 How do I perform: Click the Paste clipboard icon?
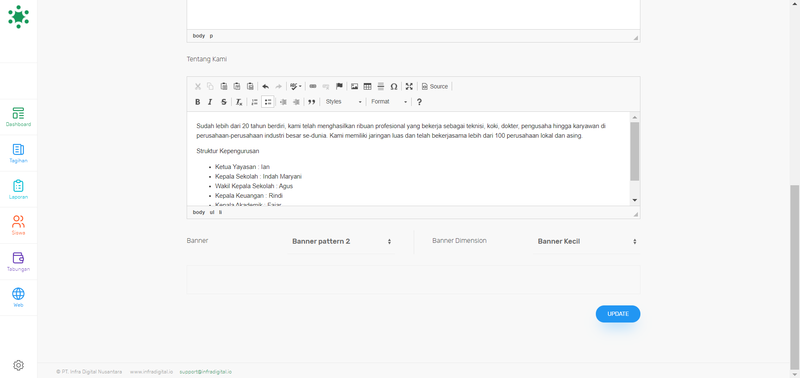pyautogui.click(x=223, y=87)
